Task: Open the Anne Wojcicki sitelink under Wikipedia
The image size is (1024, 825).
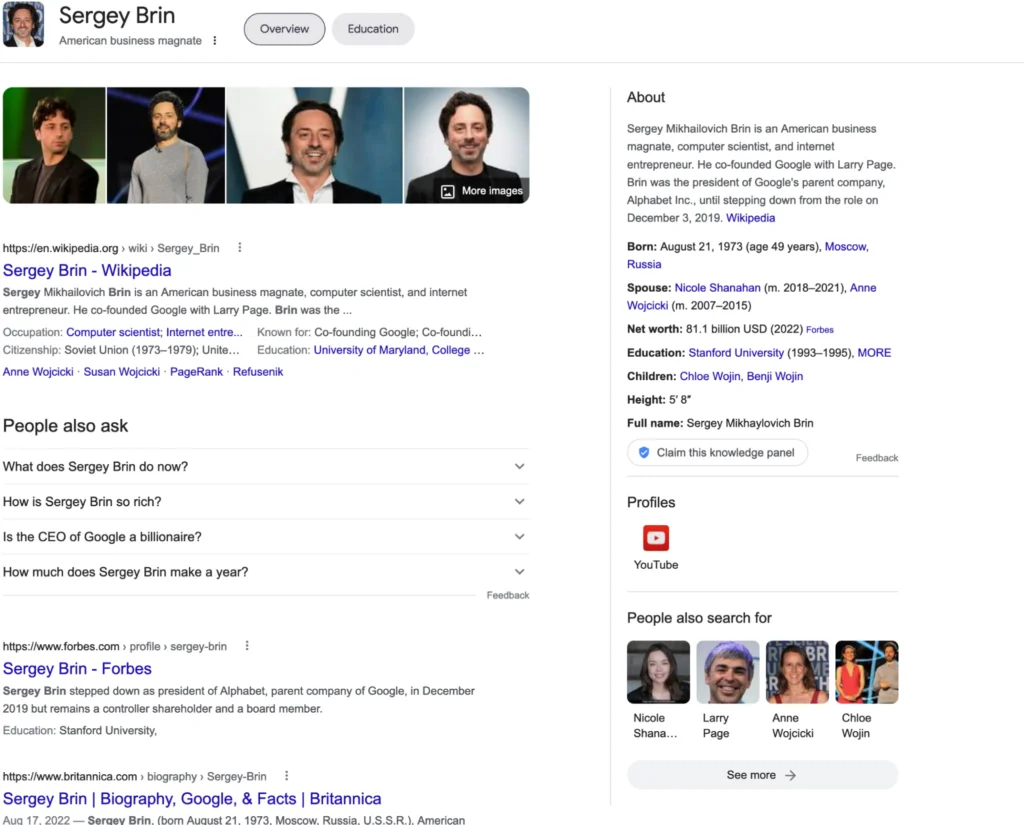Action: pos(38,372)
